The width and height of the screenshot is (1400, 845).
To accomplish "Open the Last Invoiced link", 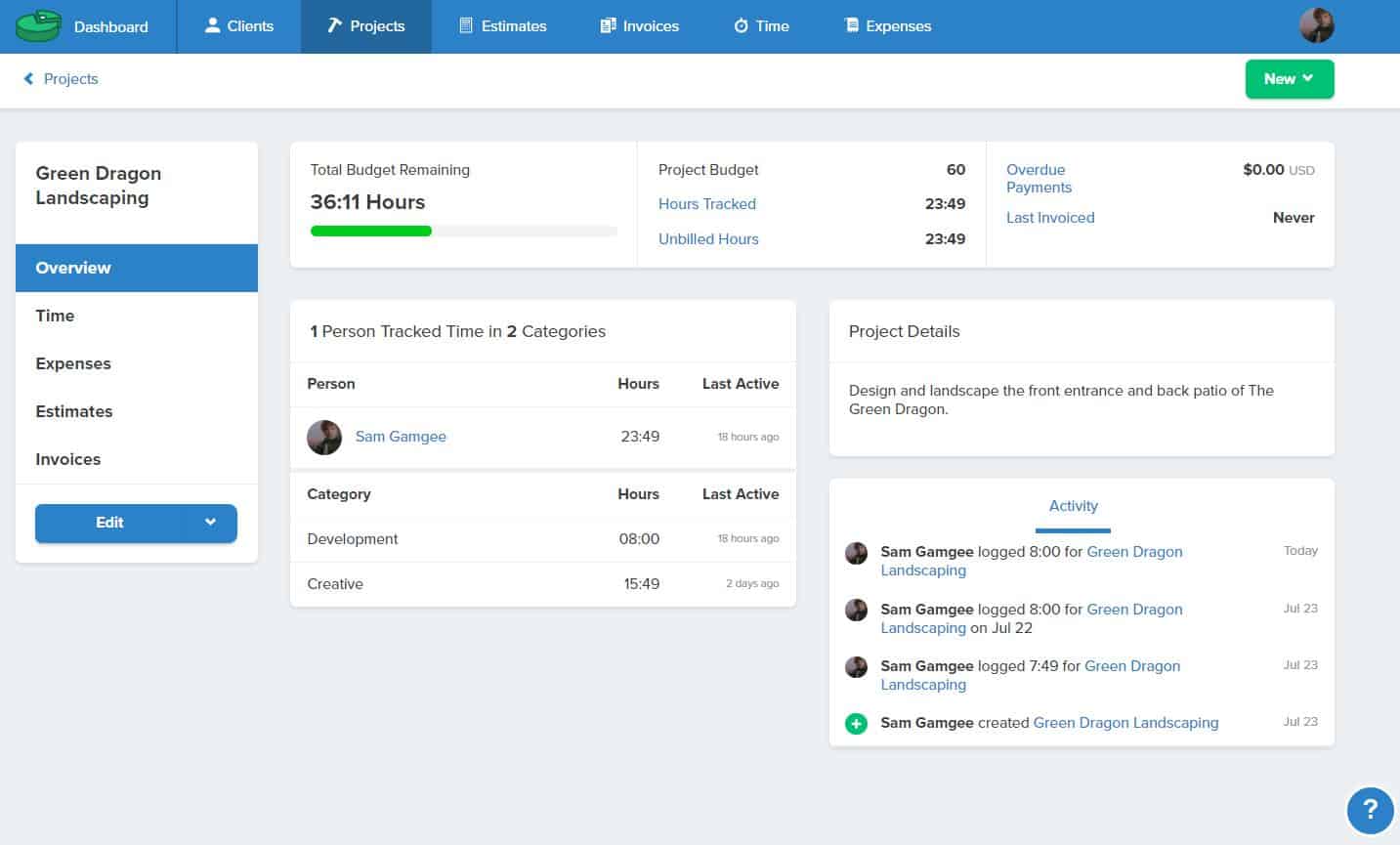I will (x=1050, y=218).
